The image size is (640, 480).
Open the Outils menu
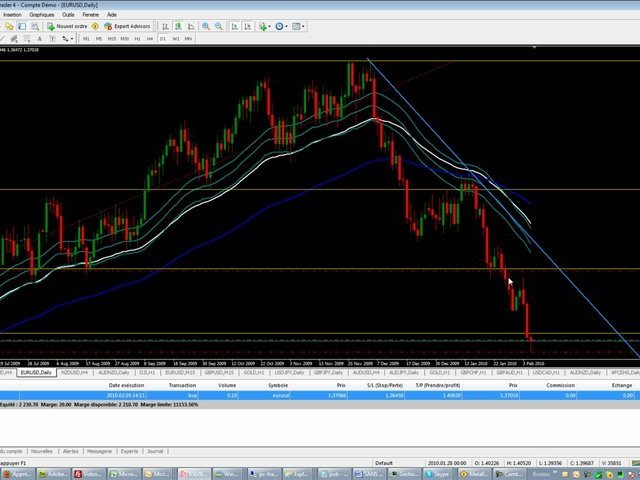click(68, 15)
